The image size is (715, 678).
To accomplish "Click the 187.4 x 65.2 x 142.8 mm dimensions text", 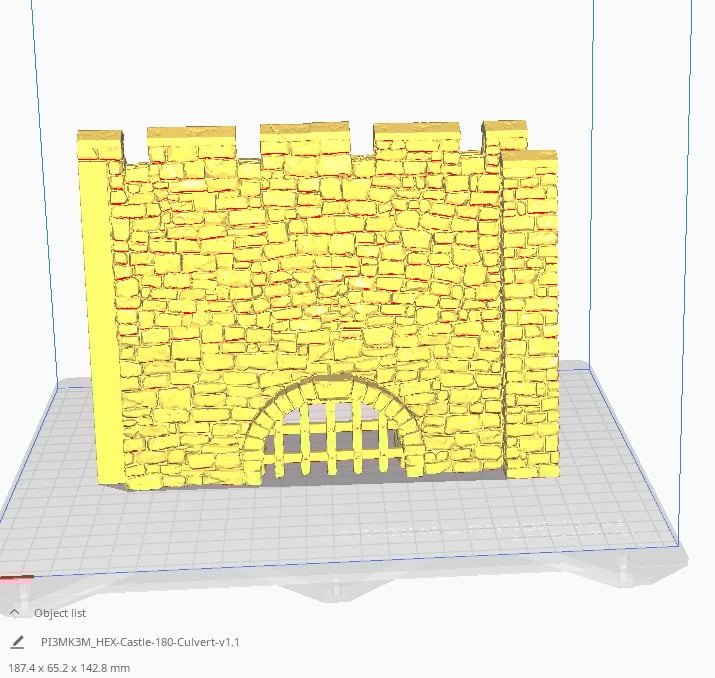I will 69,668.
